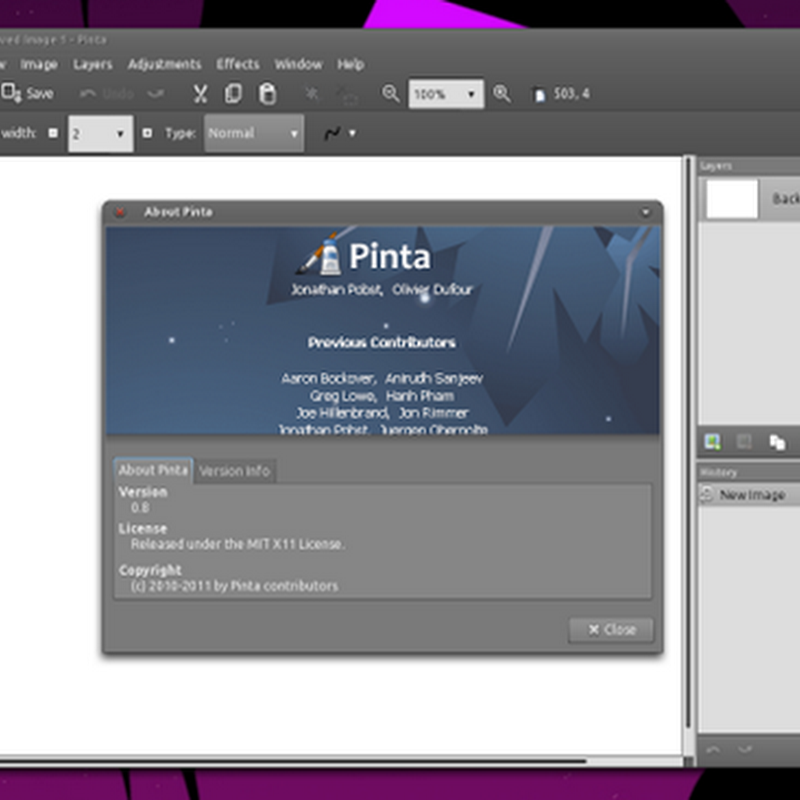
Task: Open the line style dropdown arrow
Action: coord(352,134)
